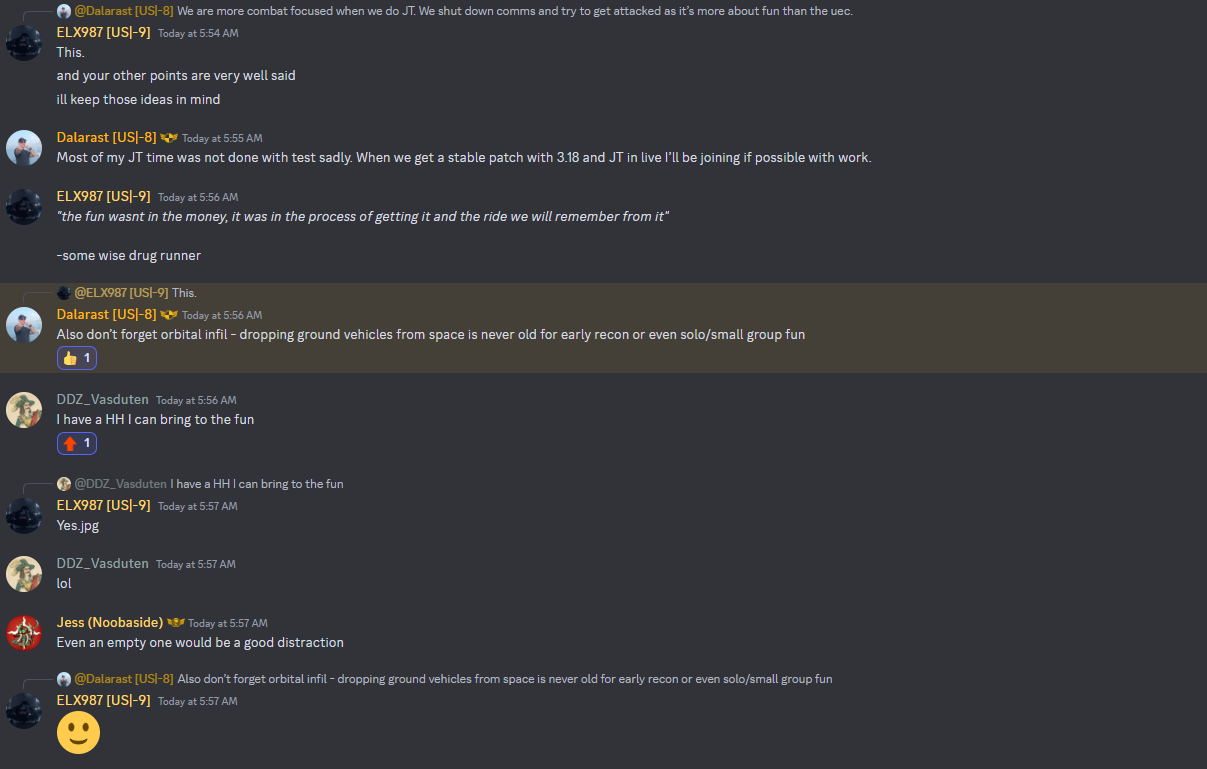Click Dalarast's avatar on the highlighted orbital infil message
This screenshot has width=1207, height=769.
click(24, 325)
